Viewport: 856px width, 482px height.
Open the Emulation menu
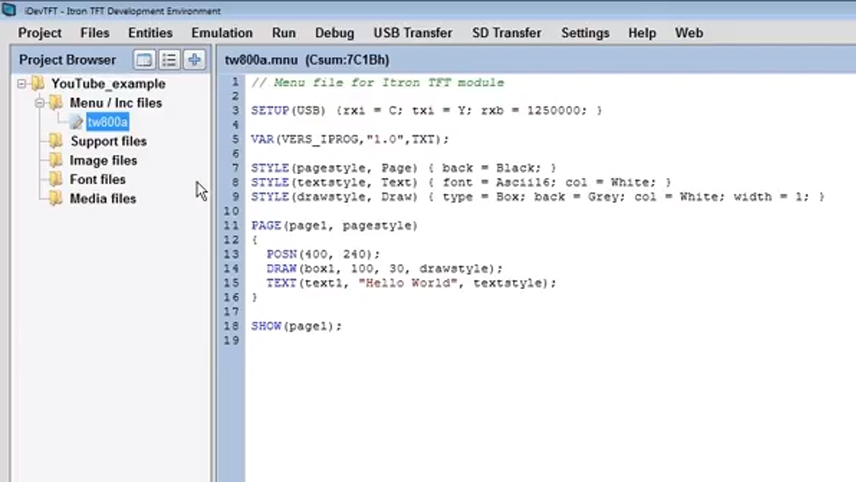coord(222,33)
